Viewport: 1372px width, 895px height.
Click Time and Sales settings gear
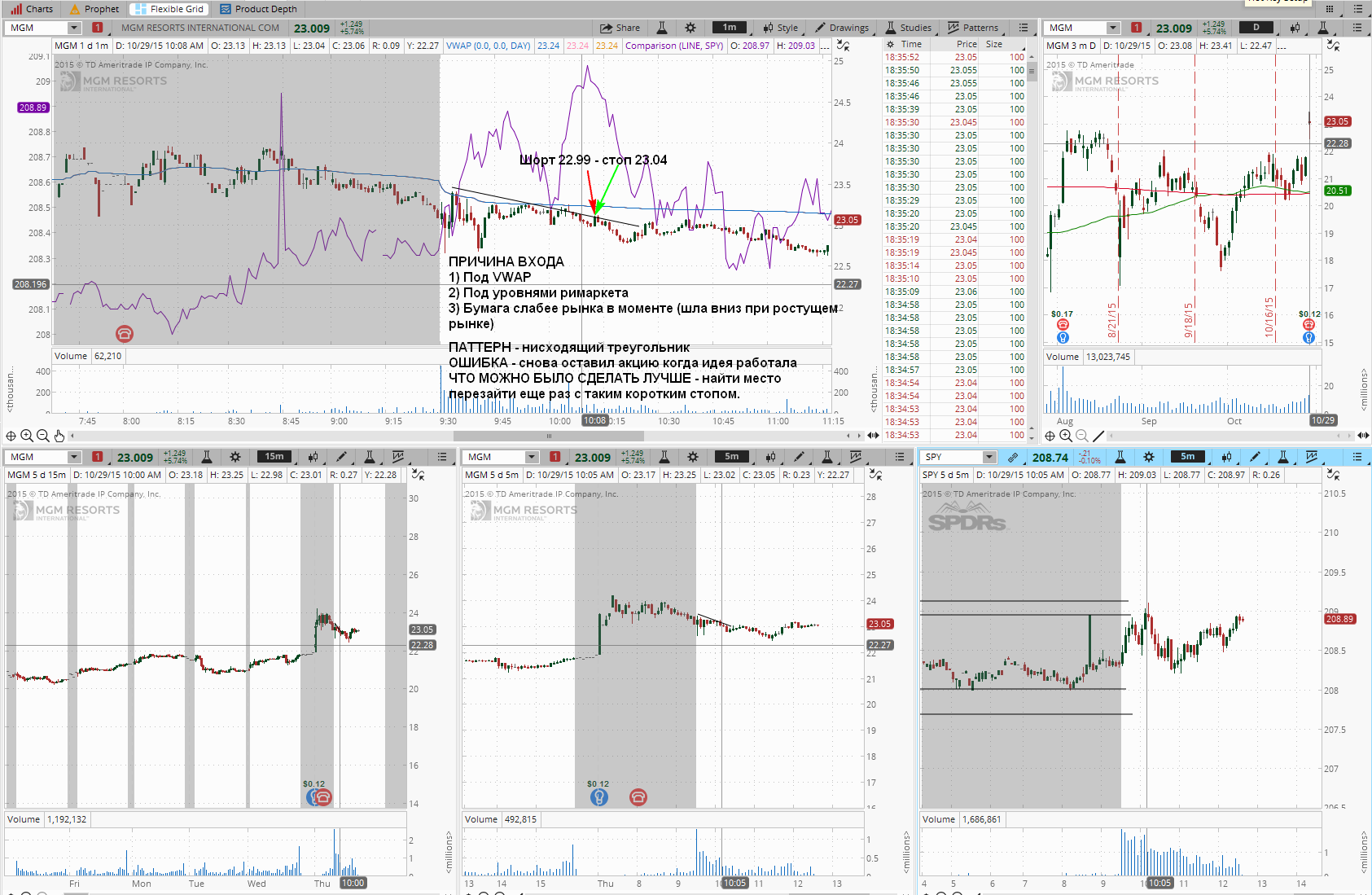coord(891,45)
